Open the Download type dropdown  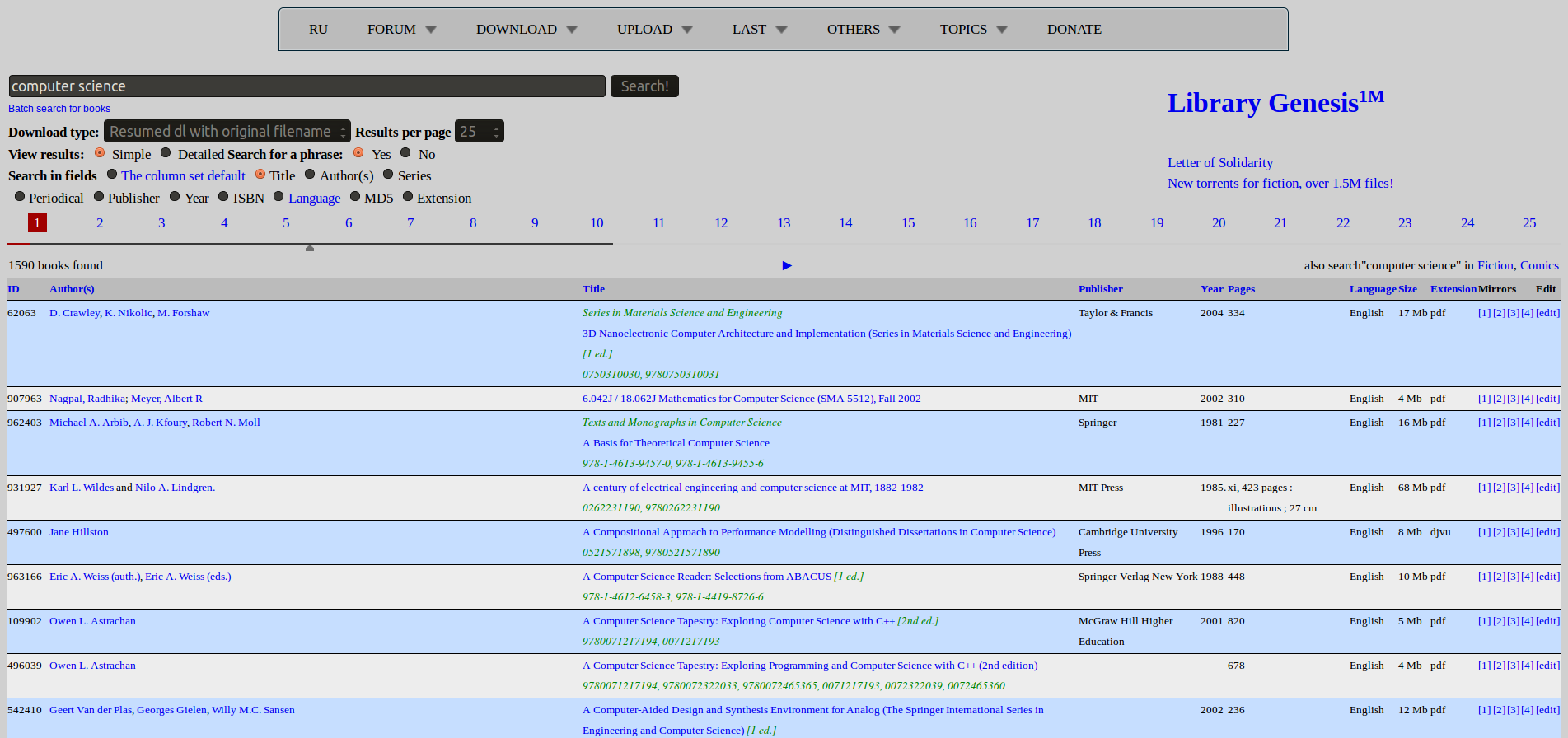227,132
